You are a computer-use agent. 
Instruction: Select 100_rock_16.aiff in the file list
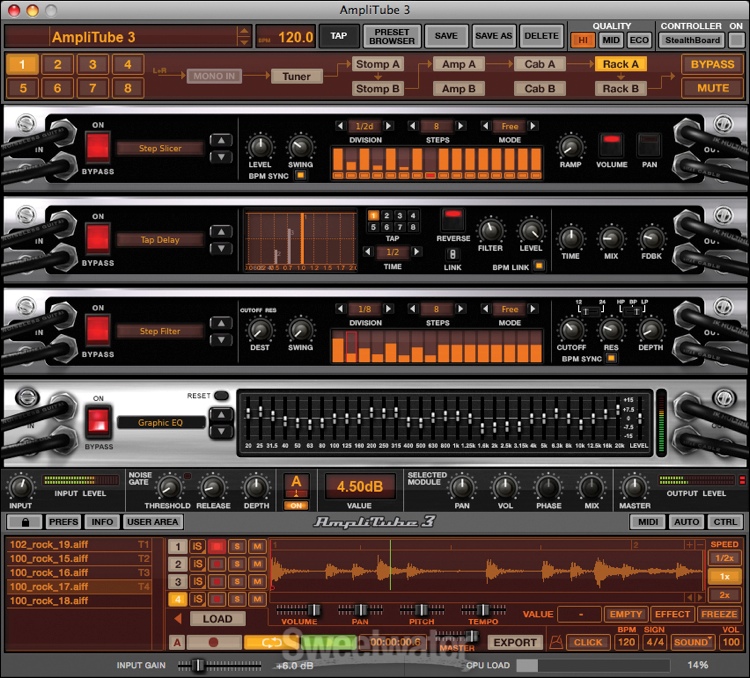[x=50, y=573]
